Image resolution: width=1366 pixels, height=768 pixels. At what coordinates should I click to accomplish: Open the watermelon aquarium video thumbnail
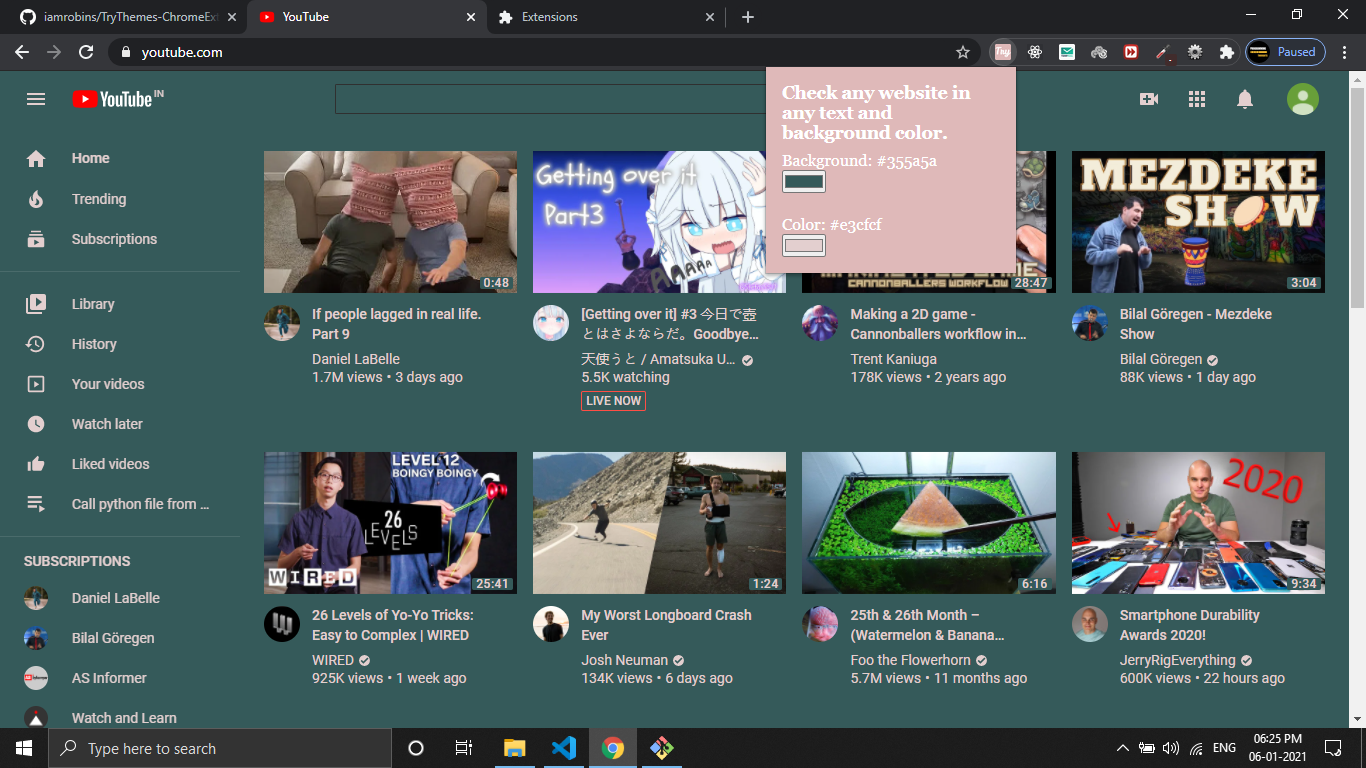click(x=929, y=523)
